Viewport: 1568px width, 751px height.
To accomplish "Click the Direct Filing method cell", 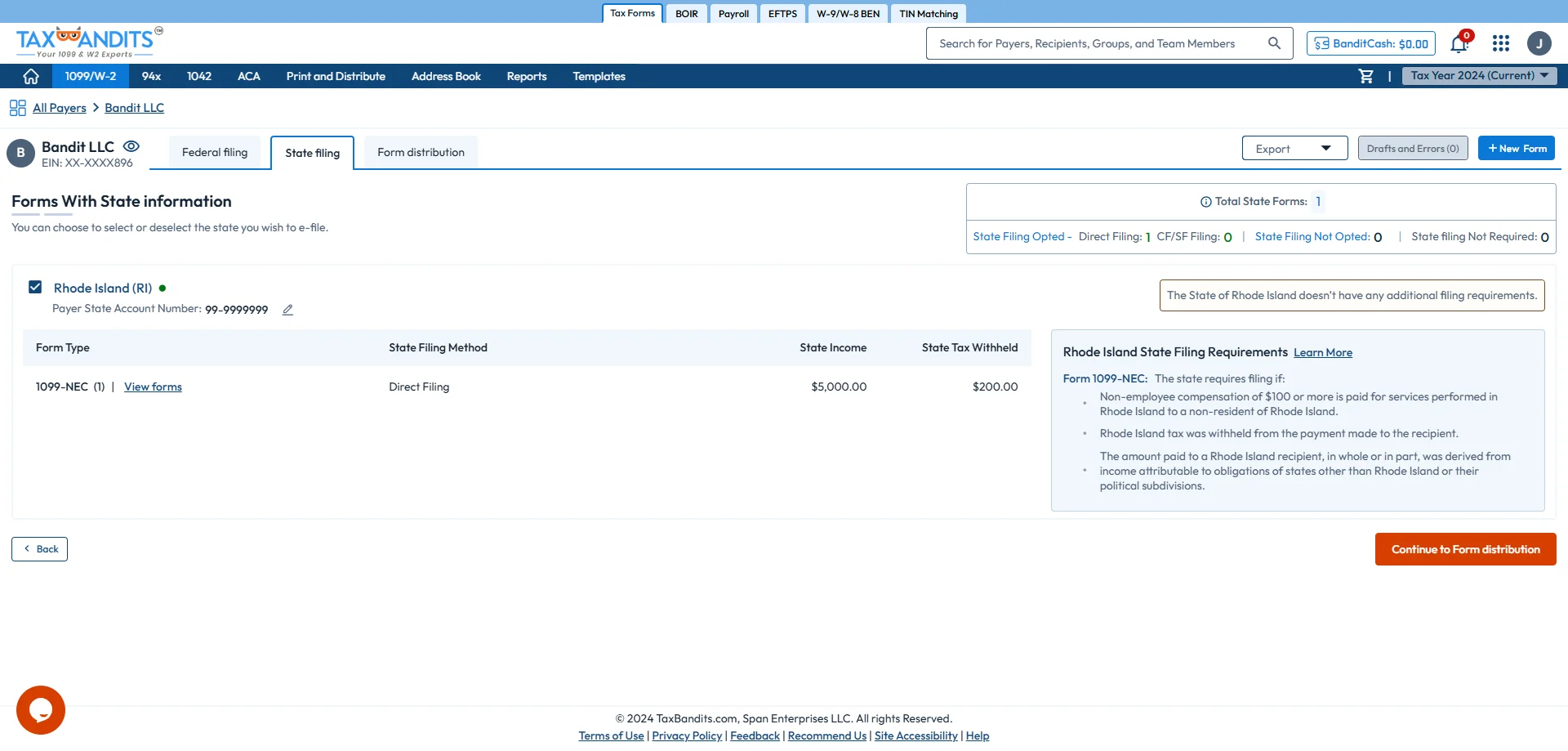I will pos(419,387).
